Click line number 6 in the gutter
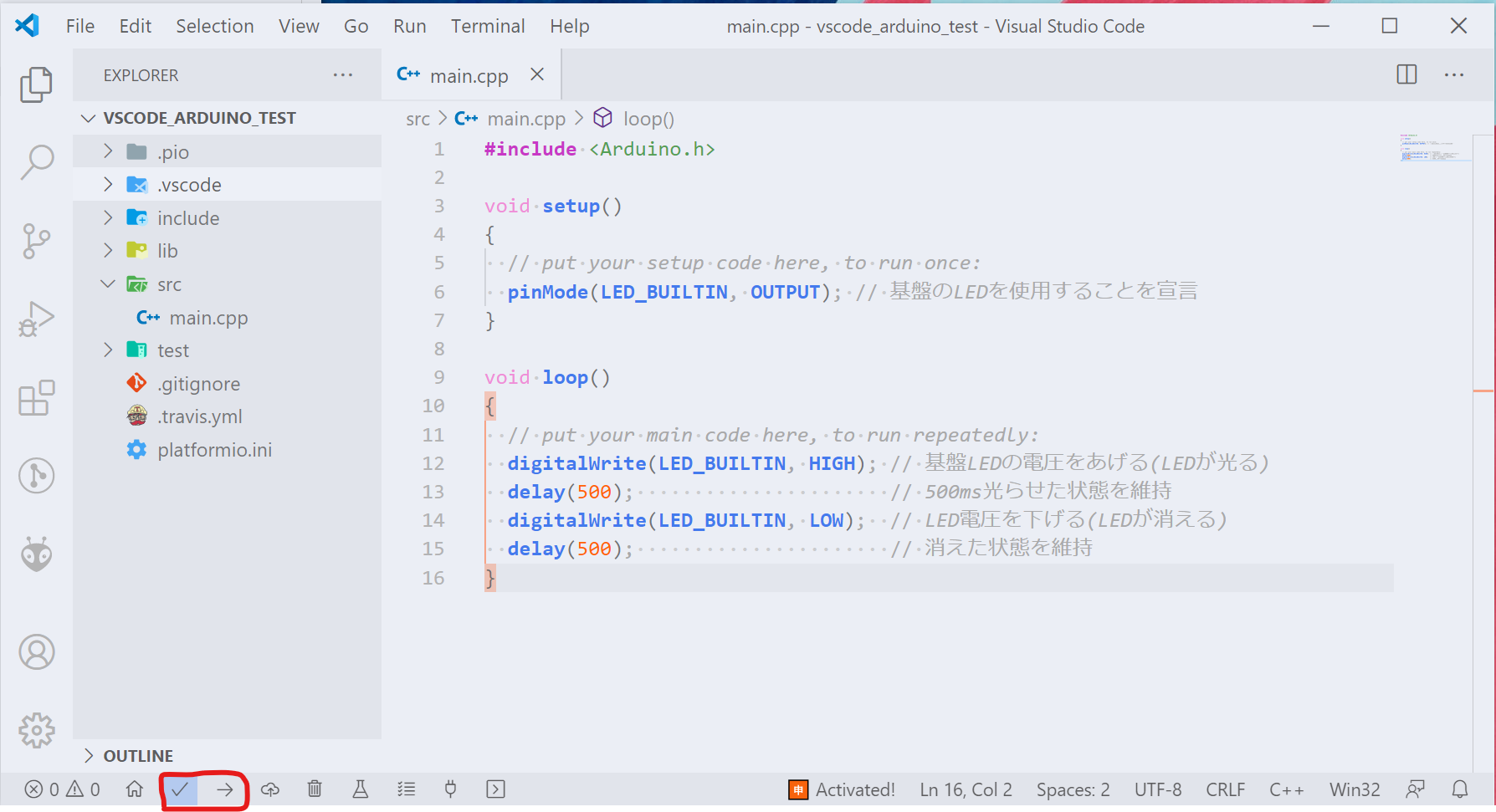The image size is (1496, 812). pos(439,292)
